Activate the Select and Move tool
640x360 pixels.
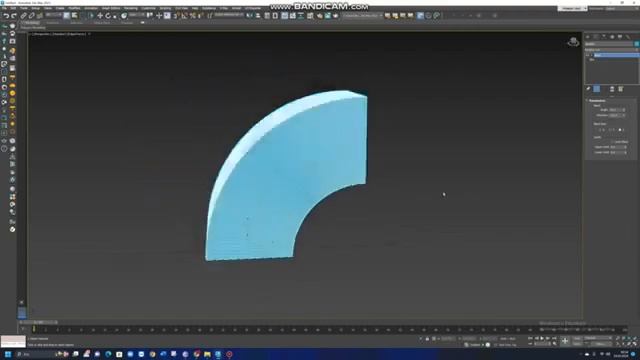click(x=100, y=16)
